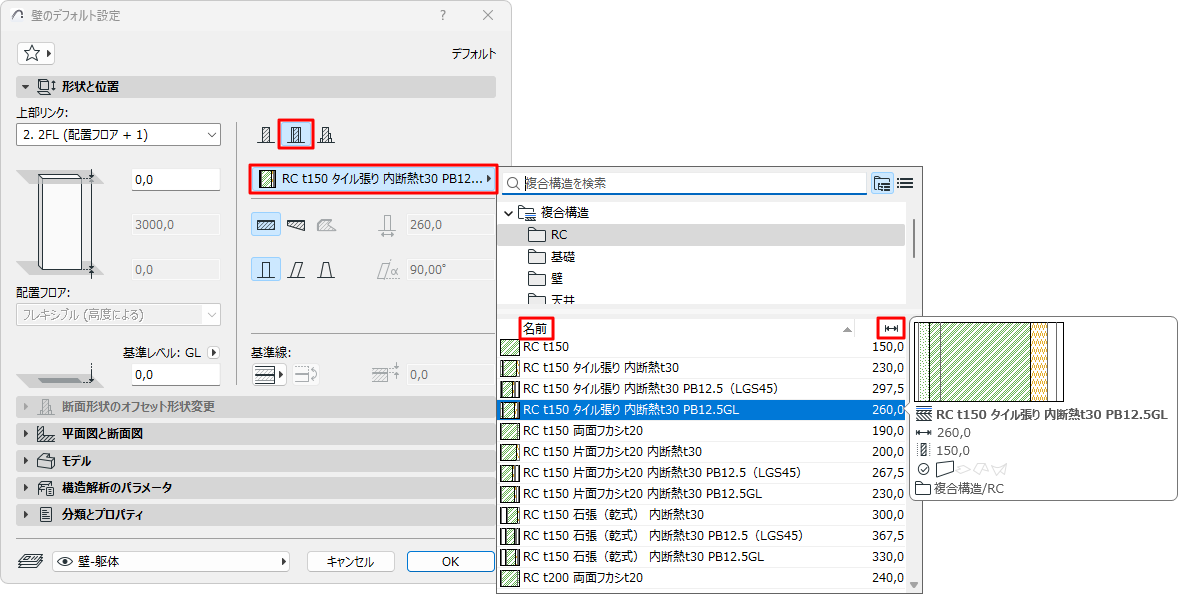1178x594 pixels.
Task: Select the RC folder in the tree
Action: pyautogui.click(x=702, y=235)
